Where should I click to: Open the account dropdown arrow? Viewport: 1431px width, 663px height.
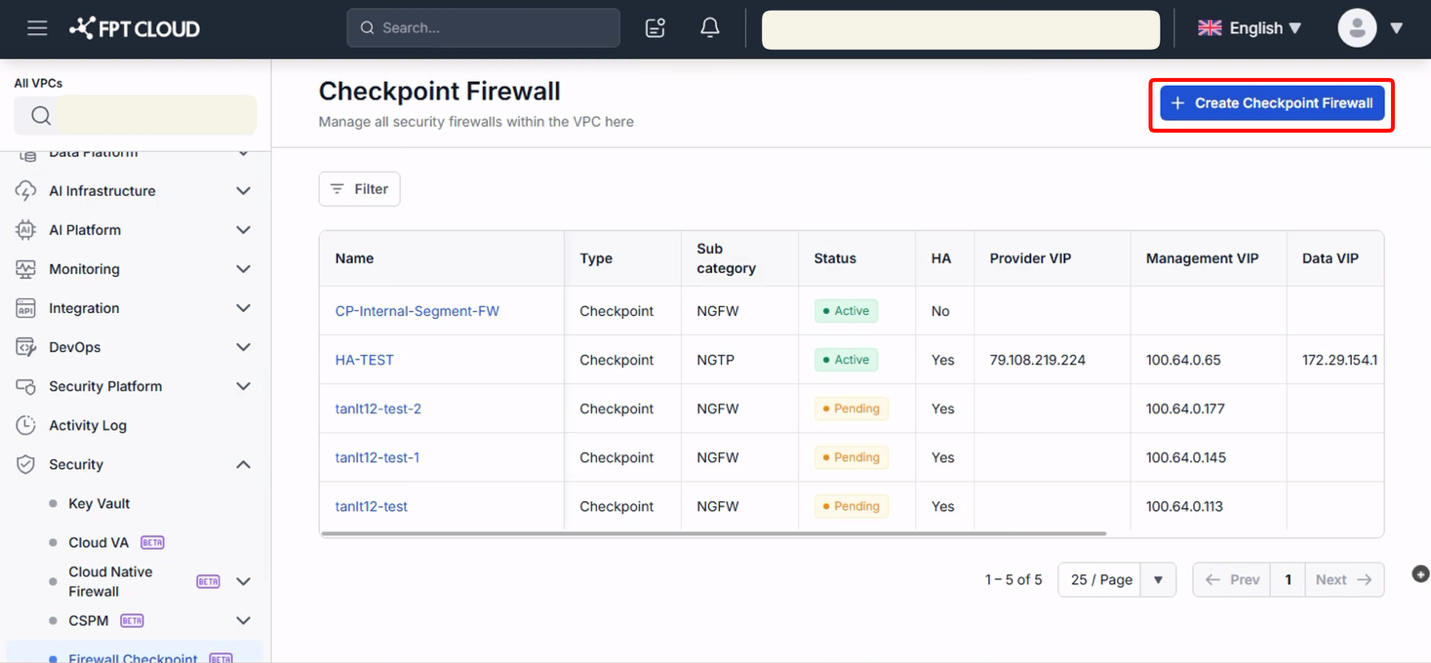click(x=1396, y=28)
